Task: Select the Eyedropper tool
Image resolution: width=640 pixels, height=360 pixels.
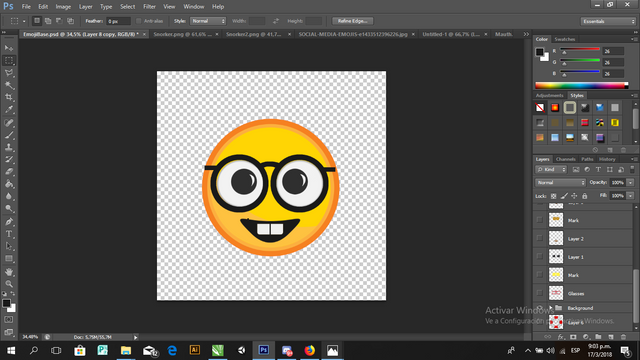Action: [9, 110]
